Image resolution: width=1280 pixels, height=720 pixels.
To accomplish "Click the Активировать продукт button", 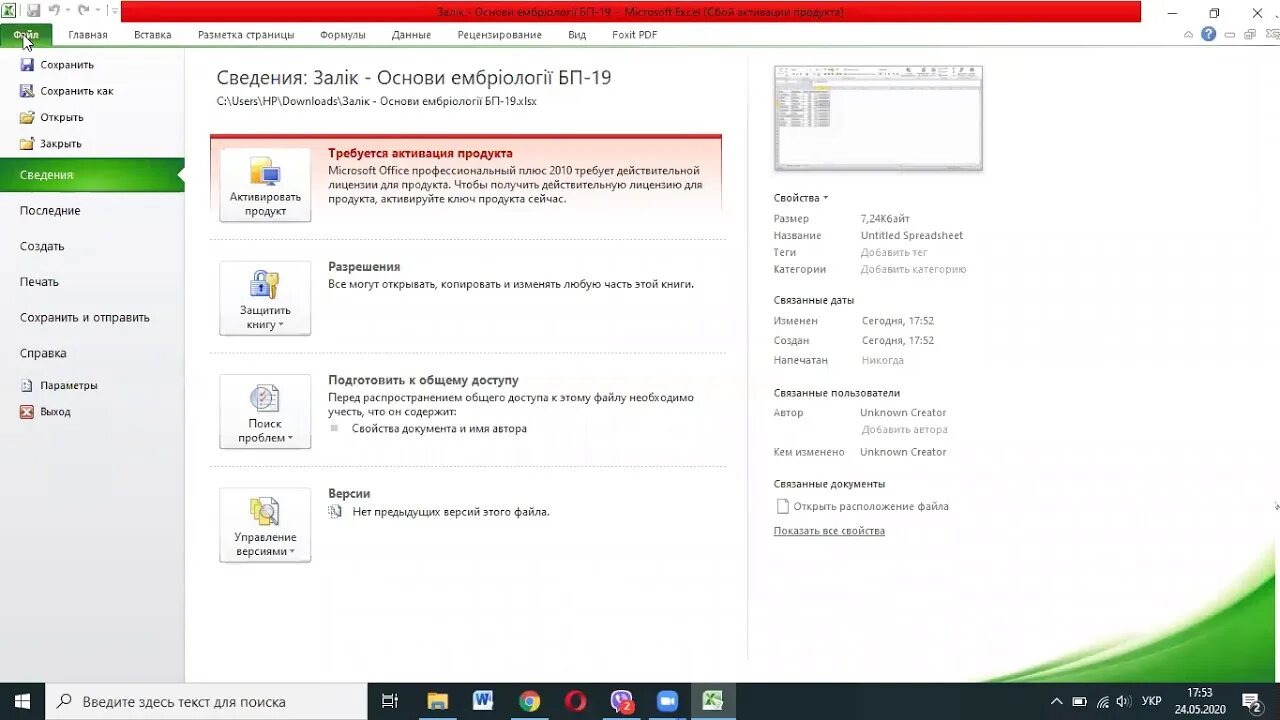I will tap(265, 185).
